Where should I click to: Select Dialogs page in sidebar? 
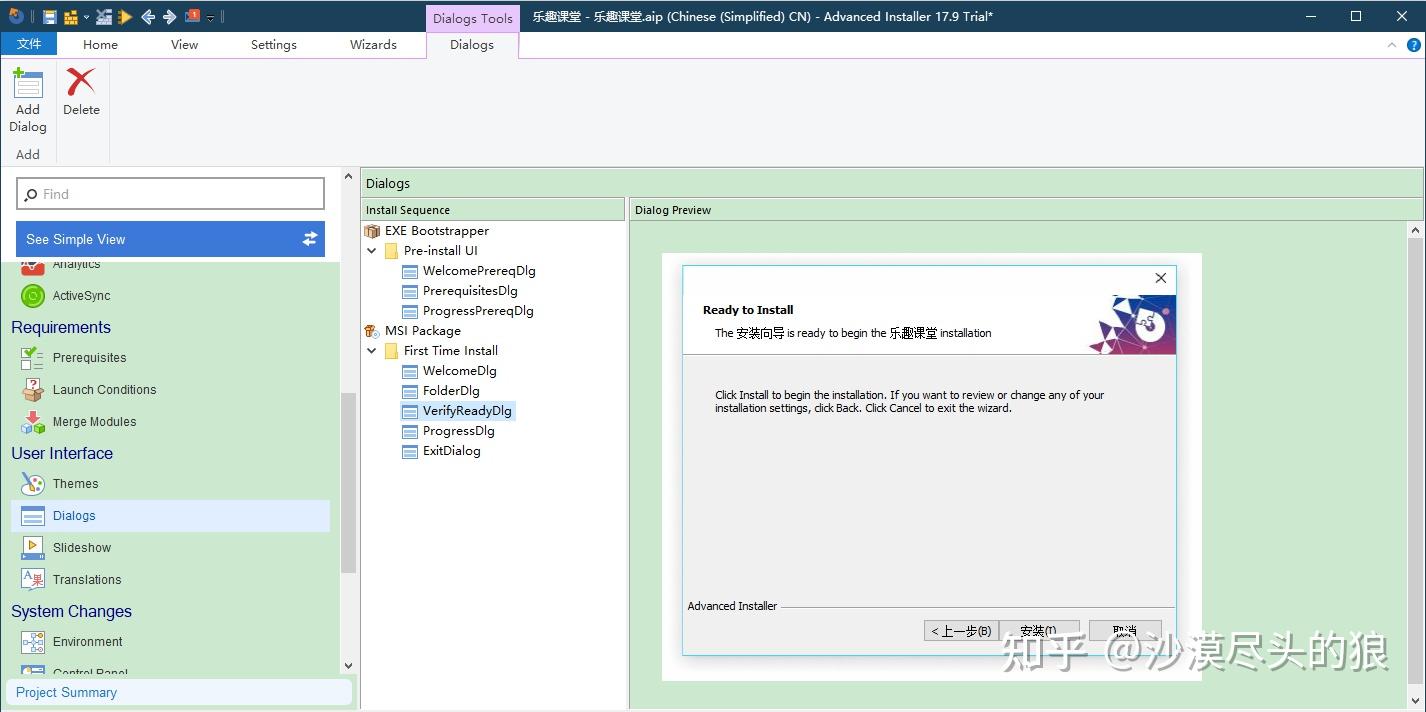pos(170,516)
